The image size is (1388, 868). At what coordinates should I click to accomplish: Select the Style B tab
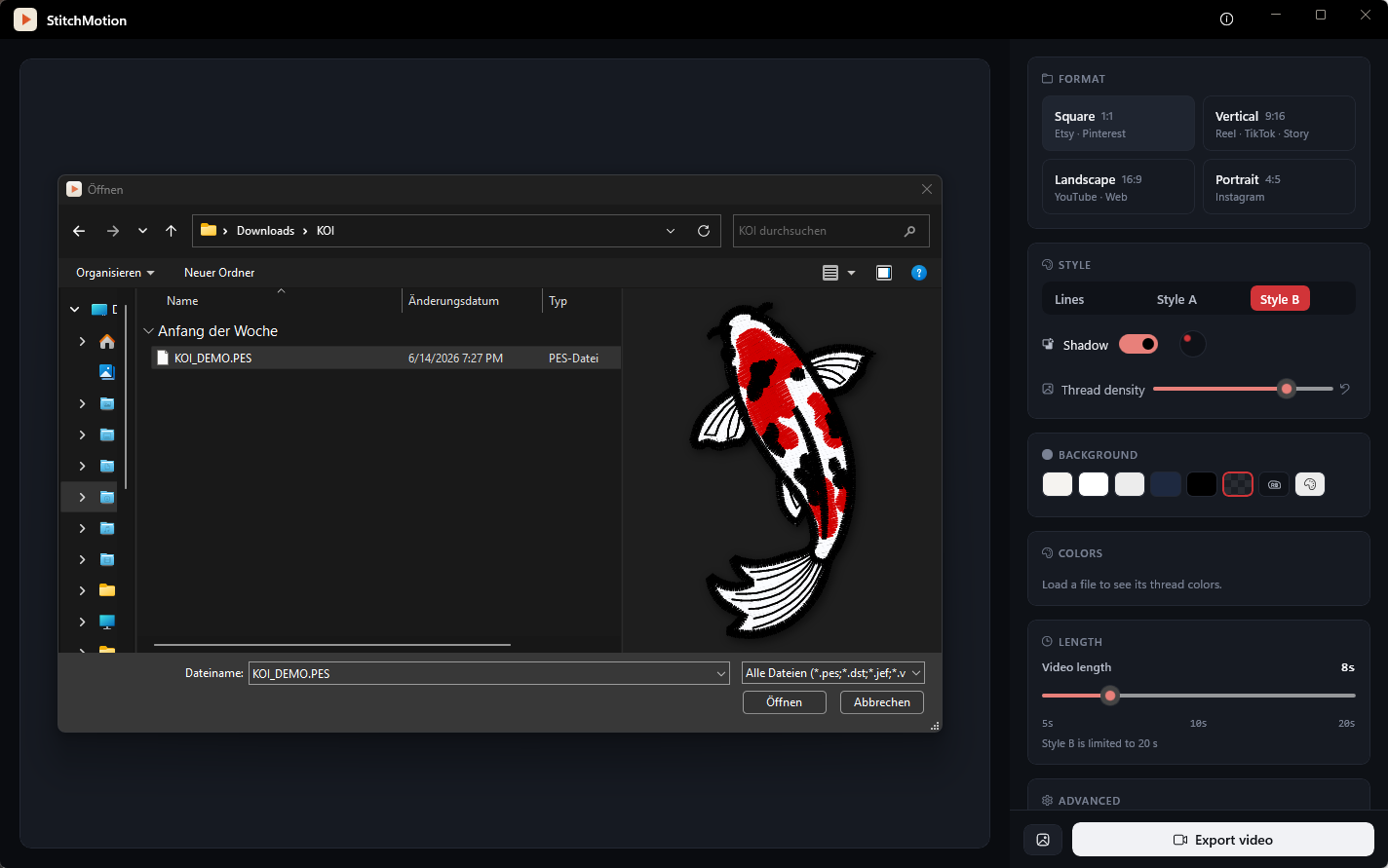click(1280, 299)
